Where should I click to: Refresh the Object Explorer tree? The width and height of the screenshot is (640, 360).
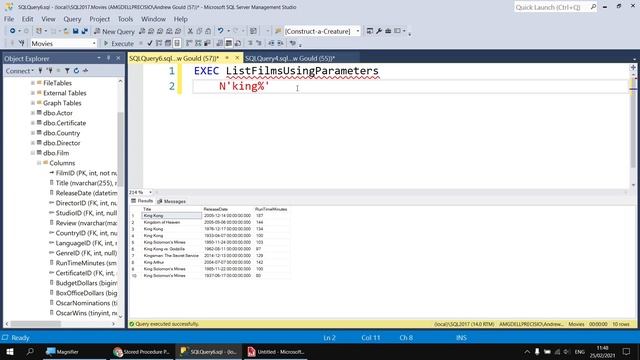[76, 71]
